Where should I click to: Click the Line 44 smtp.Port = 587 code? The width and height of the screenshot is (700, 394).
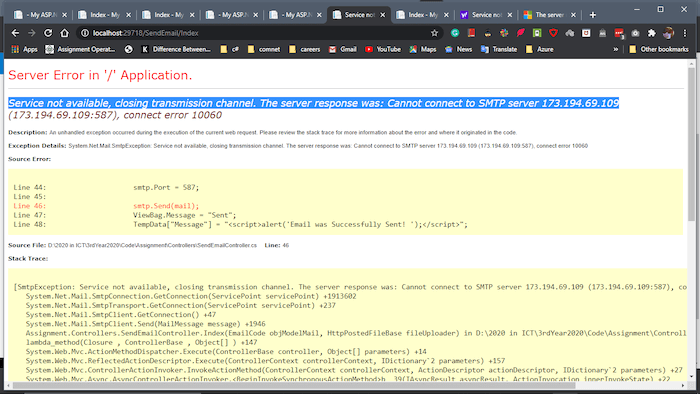(x=166, y=187)
